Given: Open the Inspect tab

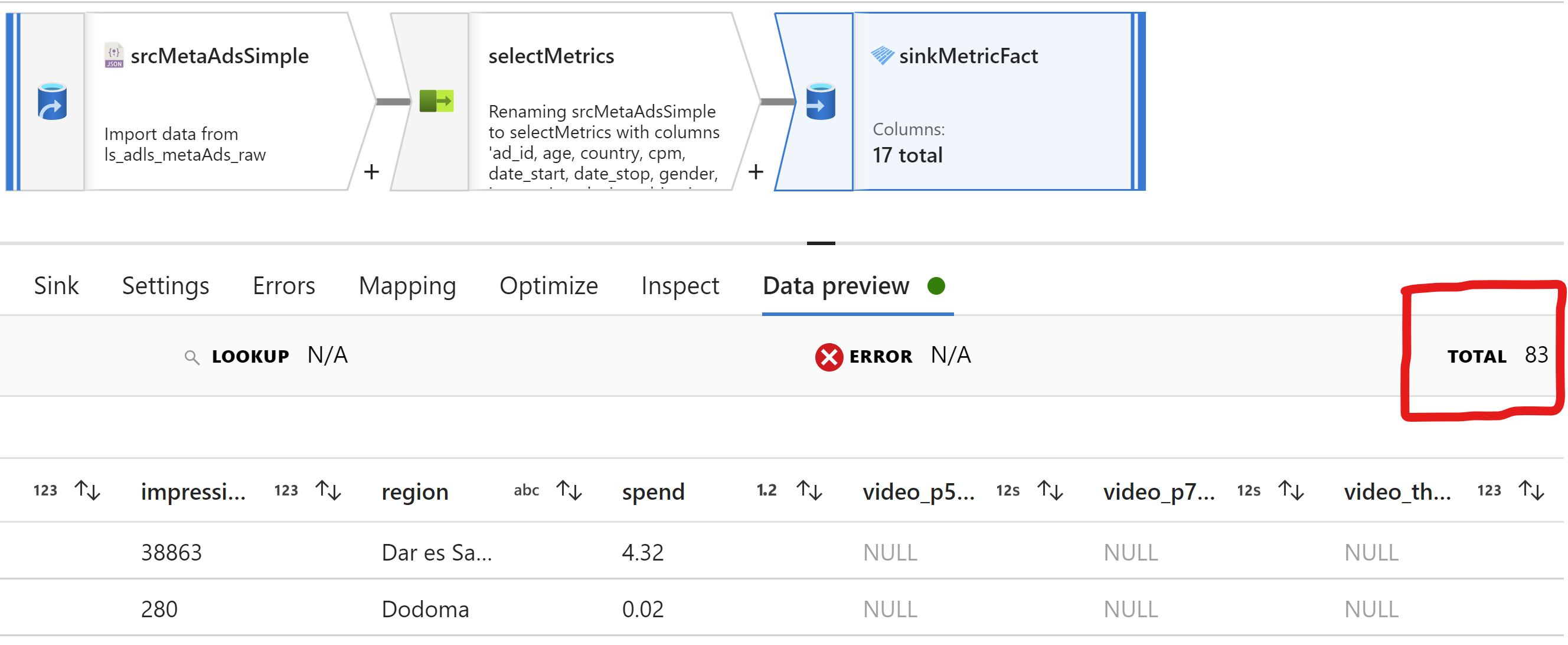Looking at the screenshot, I should [x=680, y=286].
